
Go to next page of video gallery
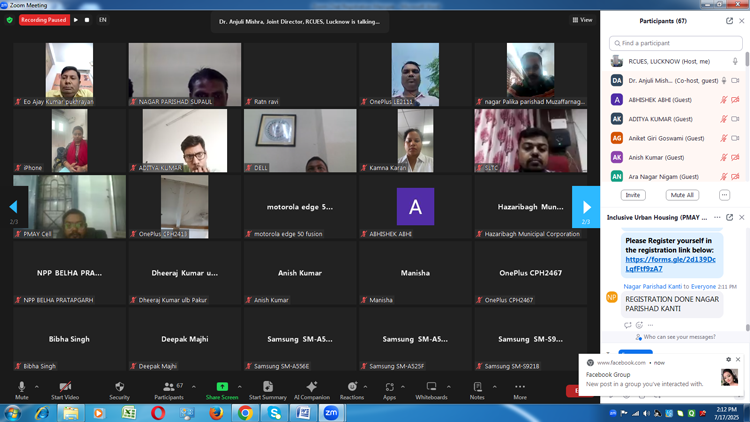[586, 207]
